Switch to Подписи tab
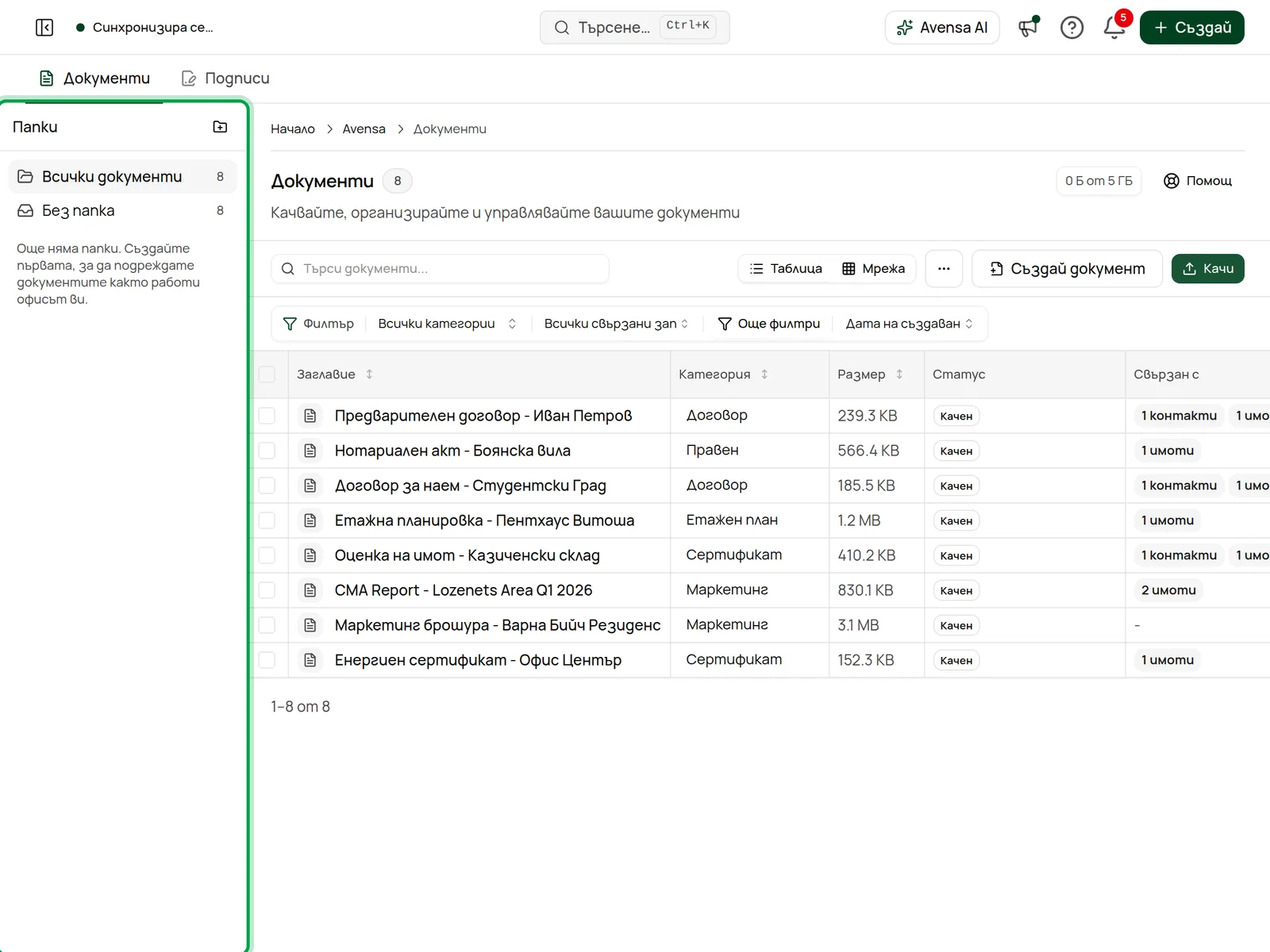 point(226,79)
